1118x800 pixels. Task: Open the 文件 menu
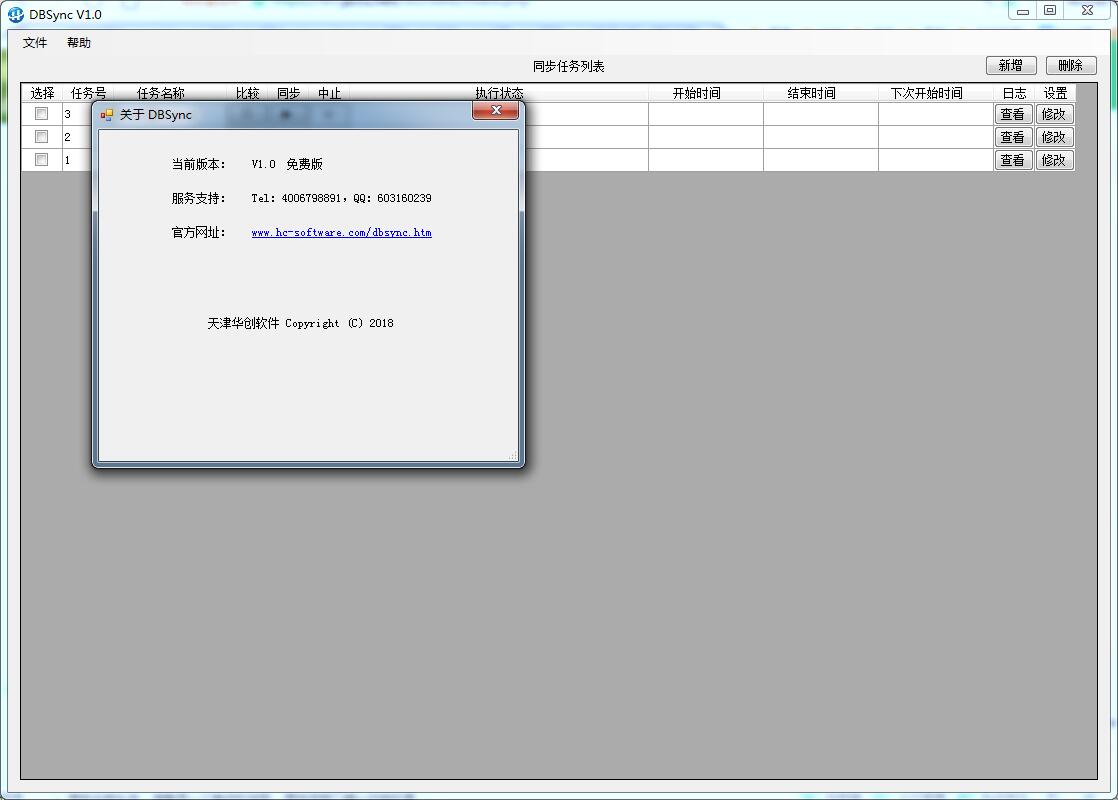pyautogui.click(x=35, y=43)
